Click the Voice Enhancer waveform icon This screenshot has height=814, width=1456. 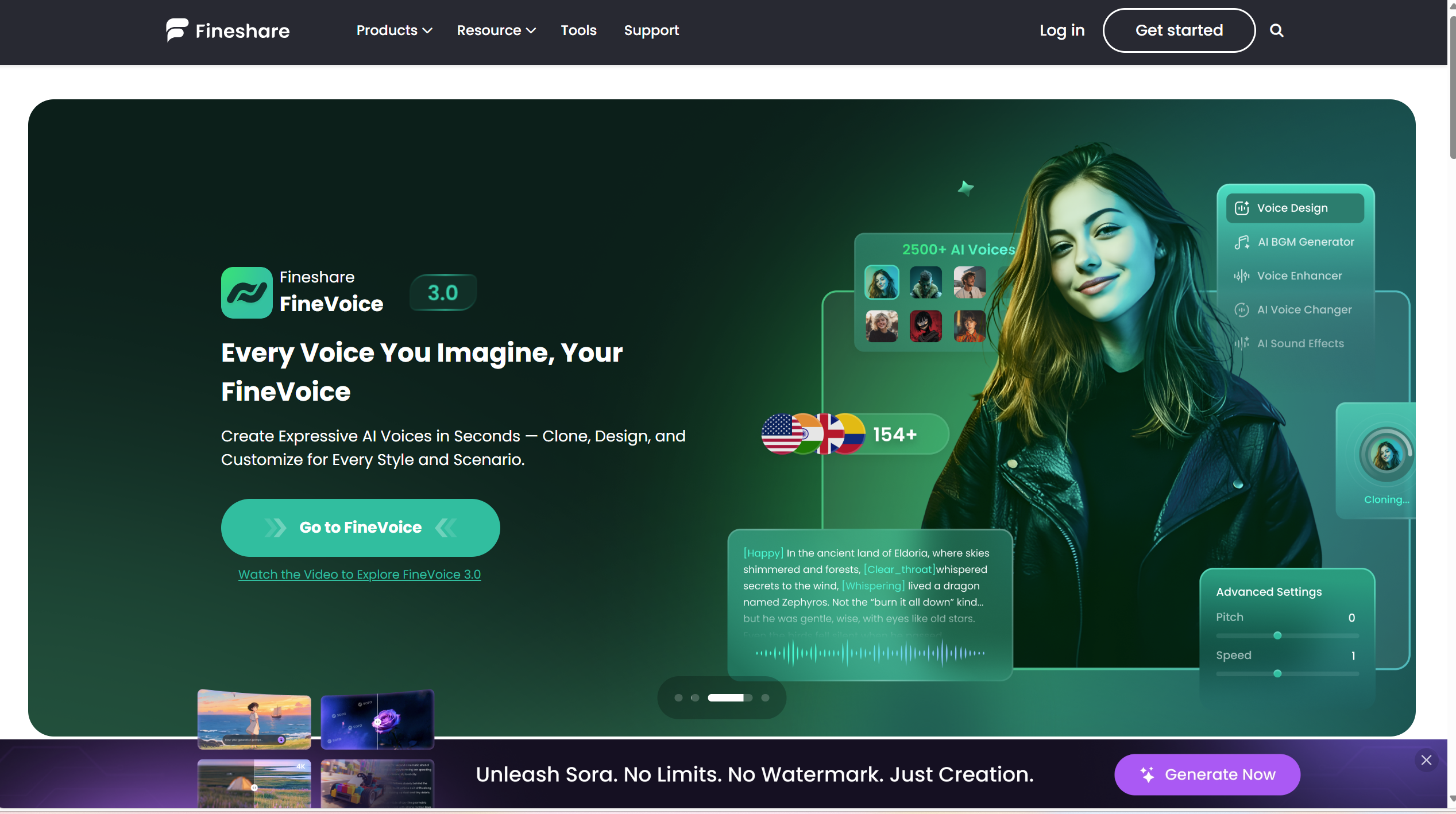1242,276
